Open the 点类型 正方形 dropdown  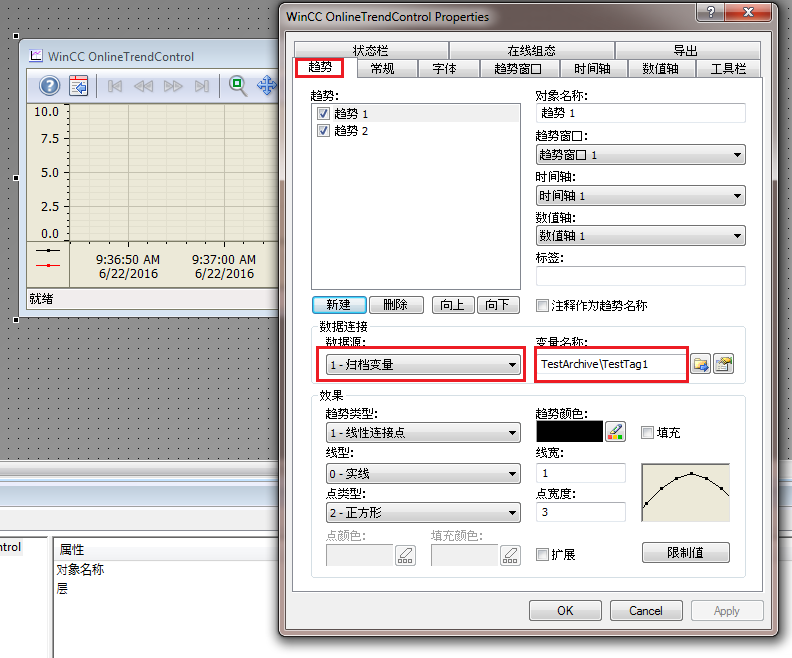pyautogui.click(x=423, y=513)
